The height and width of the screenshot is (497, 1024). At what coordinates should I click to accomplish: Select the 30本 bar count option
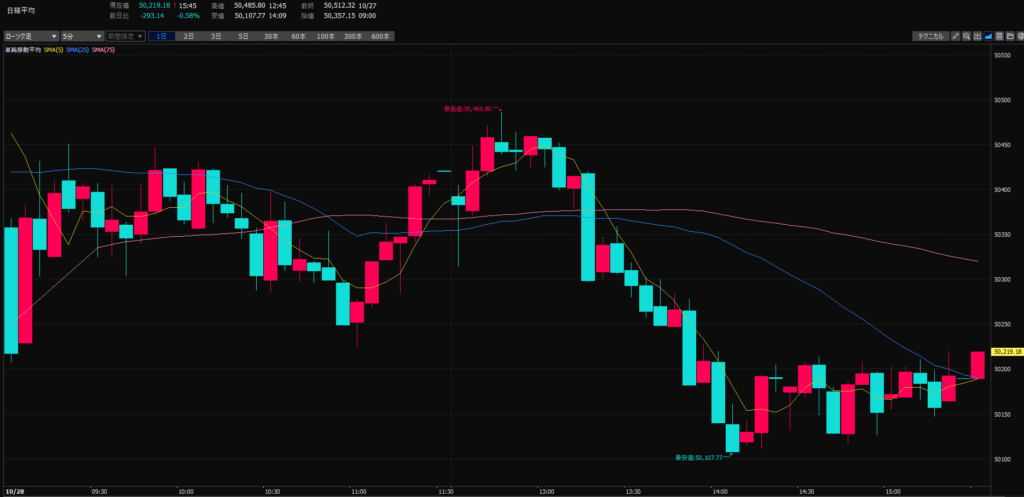pos(271,36)
